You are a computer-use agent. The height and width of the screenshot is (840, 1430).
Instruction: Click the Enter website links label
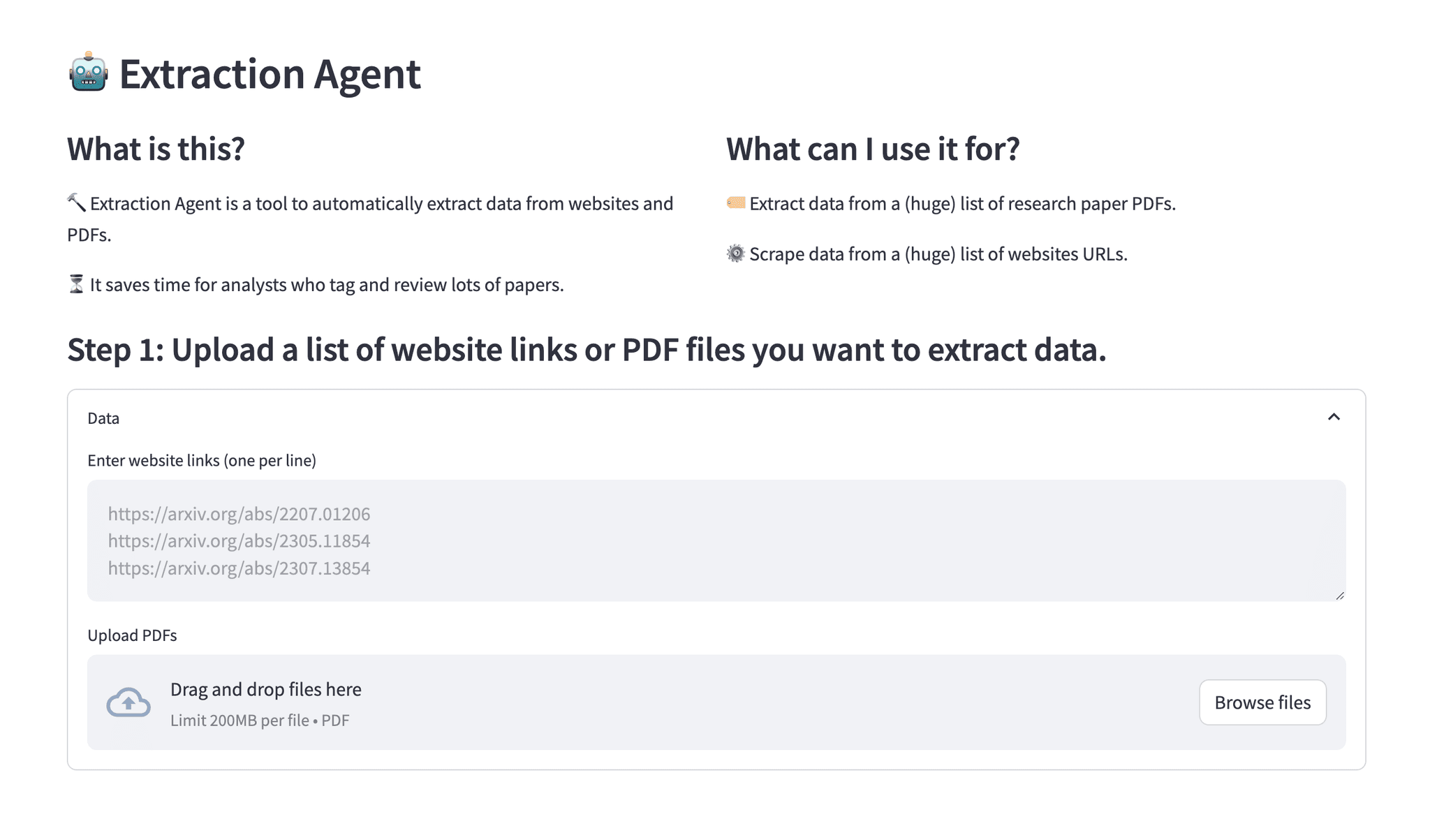(202, 460)
